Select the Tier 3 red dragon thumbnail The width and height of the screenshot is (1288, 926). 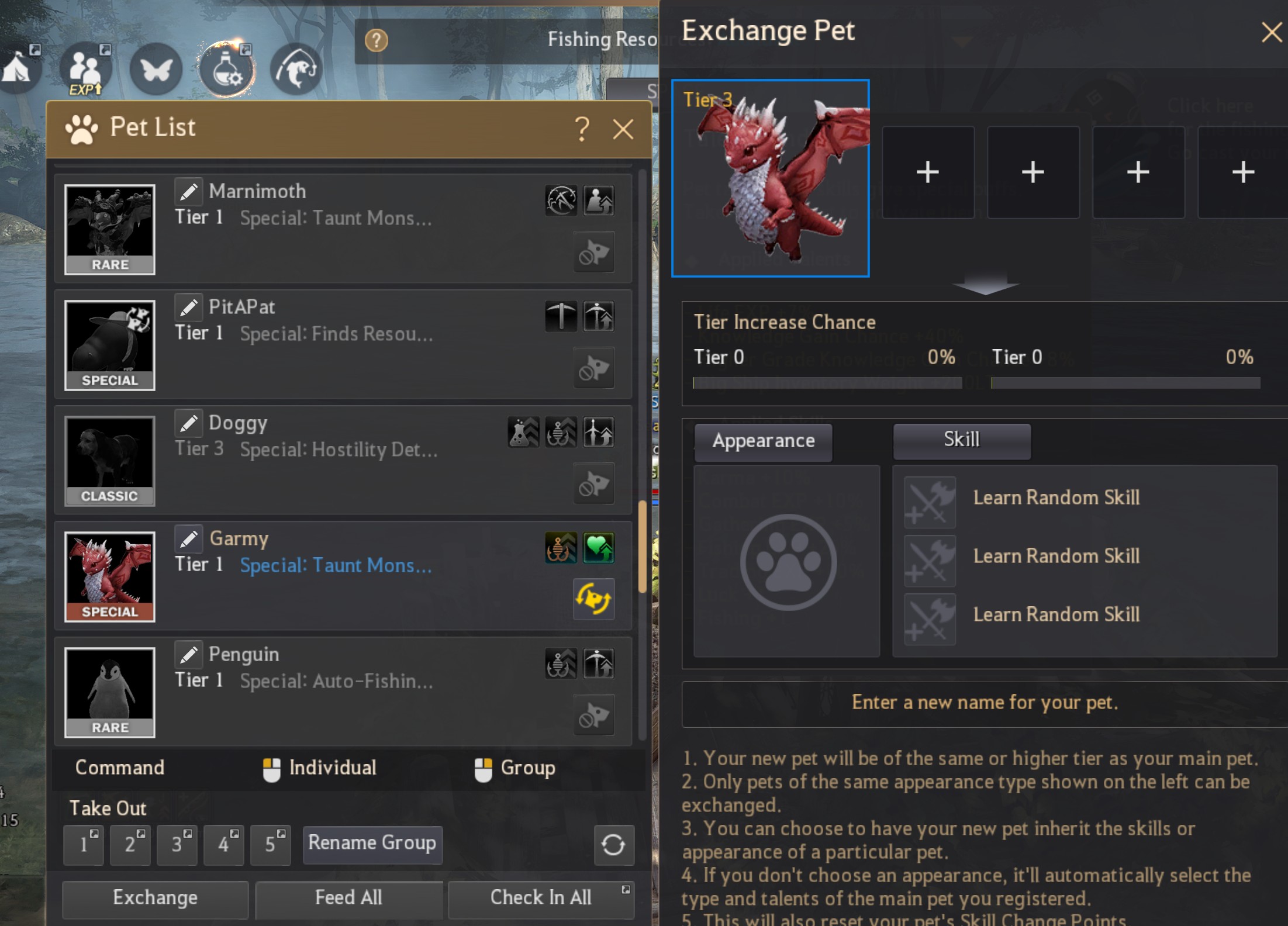(x=771, y=178)
